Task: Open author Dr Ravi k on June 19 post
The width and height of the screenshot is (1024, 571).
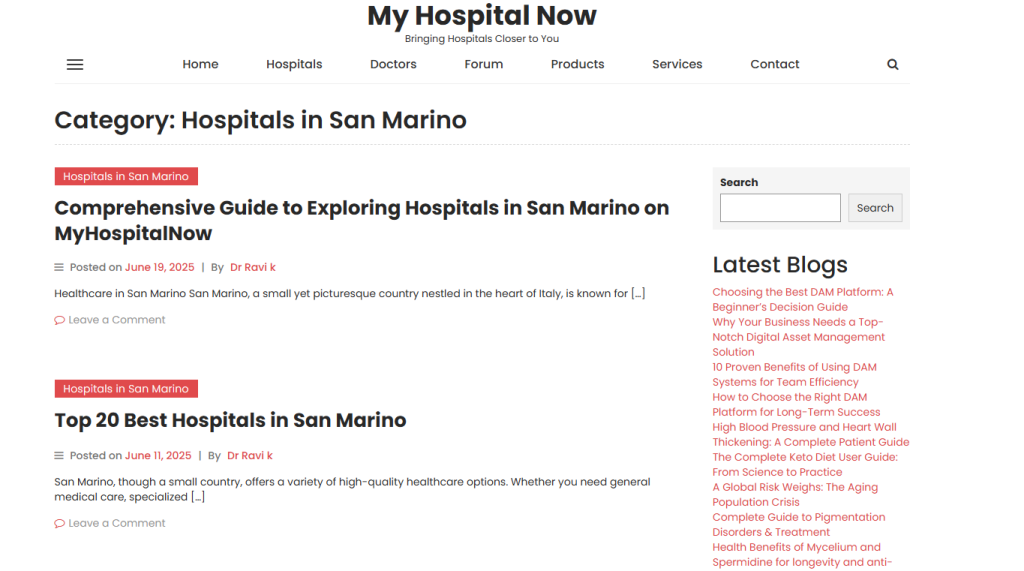Action: (x=253, y=267)
